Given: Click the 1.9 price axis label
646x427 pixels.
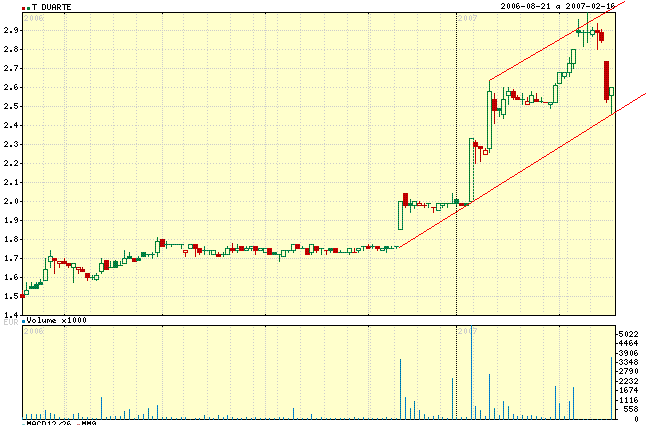Looking at the screenshot, I should point(10,220).
